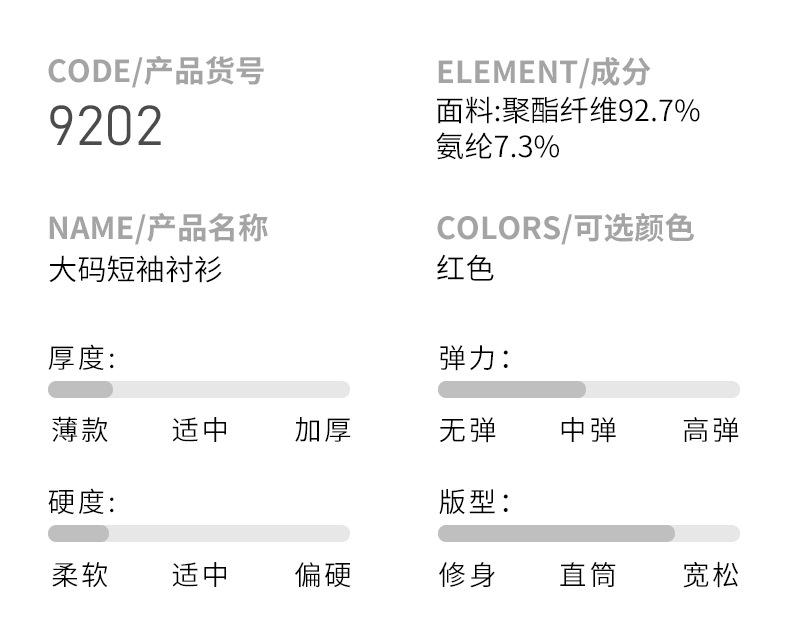Click the product name 大码短袖衬衫
Image resolution: width=790 pixels, height=632 pixels.
pos(135,270)
